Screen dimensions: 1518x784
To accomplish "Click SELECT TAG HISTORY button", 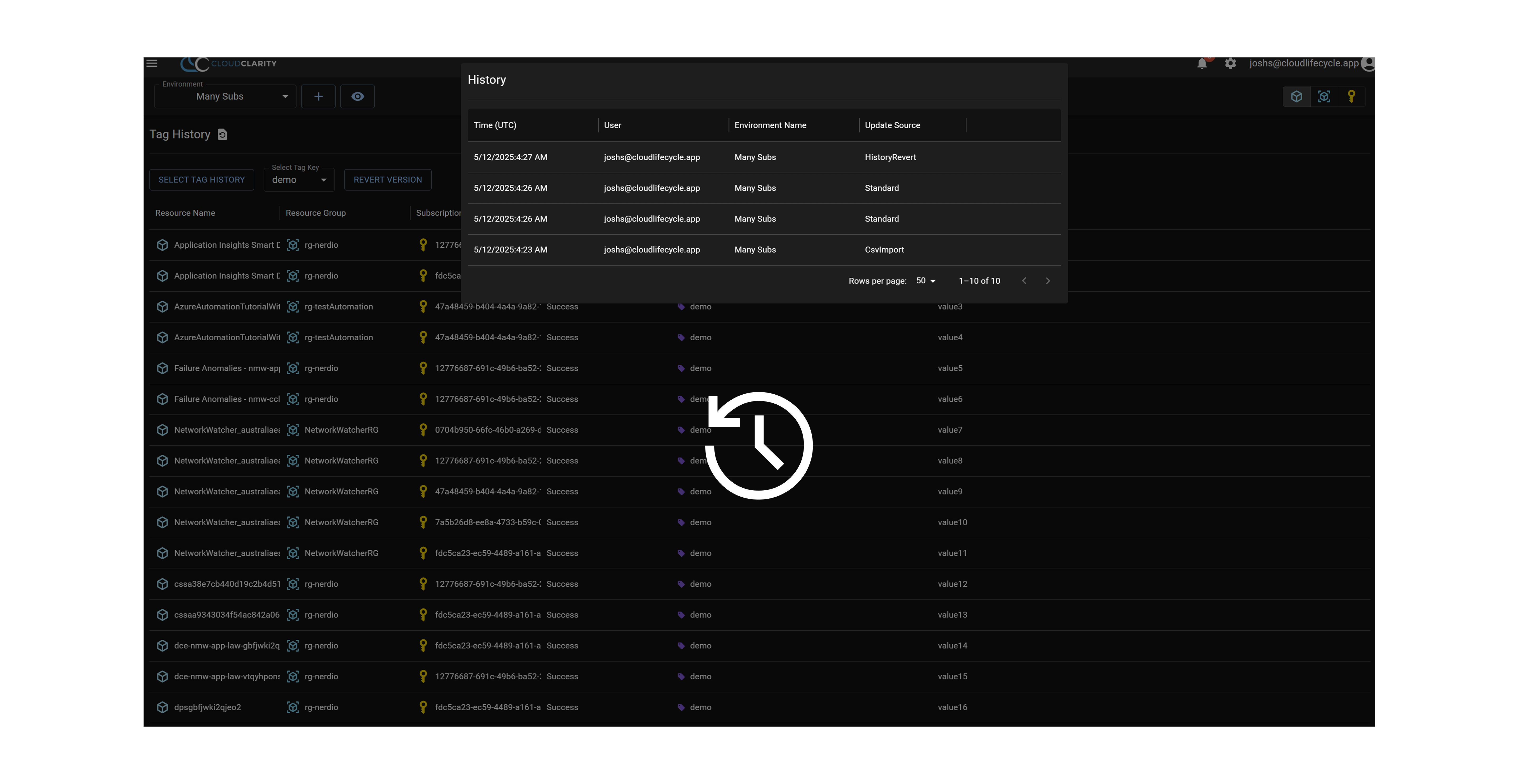I will 202,180.
